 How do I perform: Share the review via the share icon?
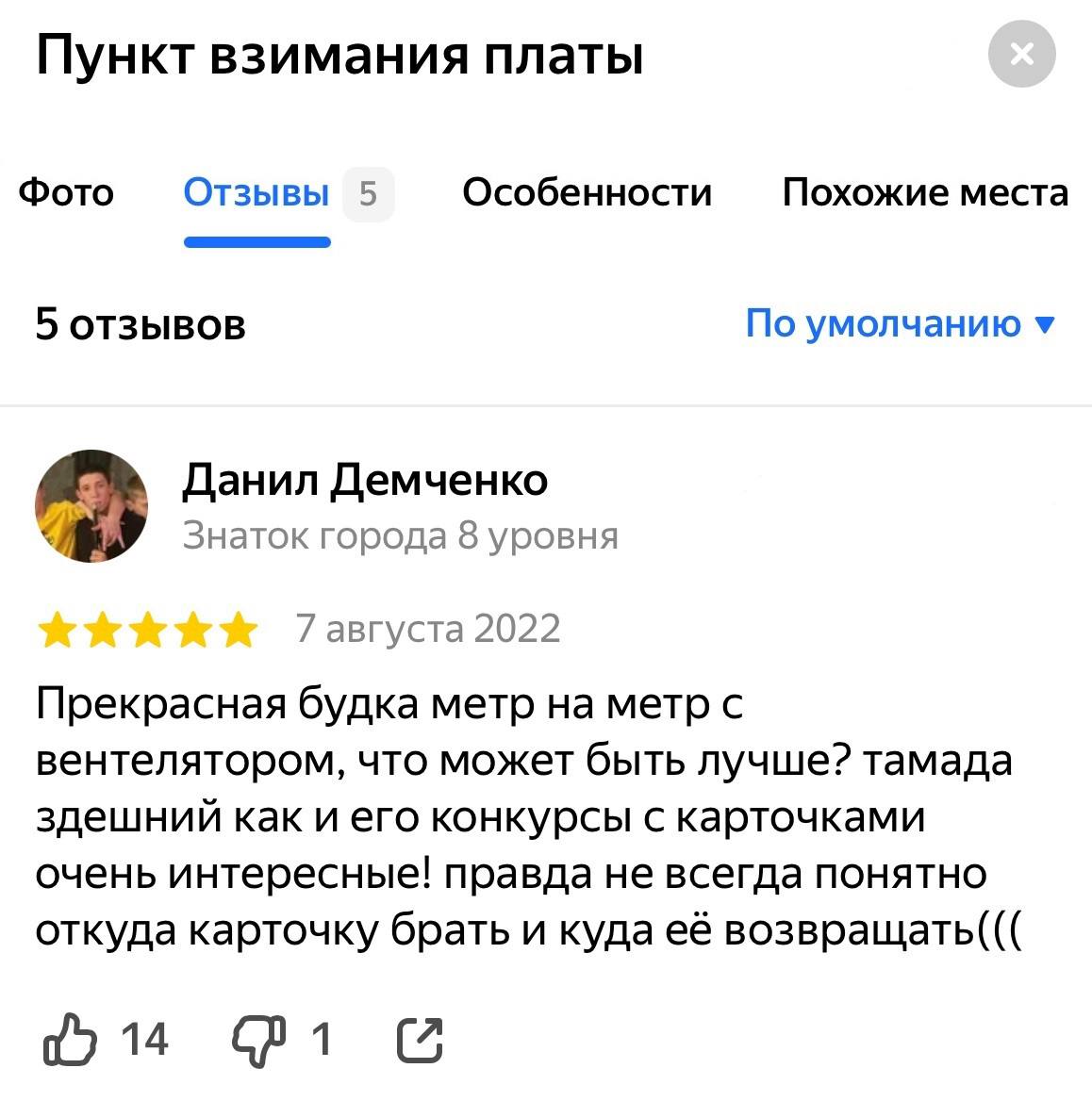420,1041
